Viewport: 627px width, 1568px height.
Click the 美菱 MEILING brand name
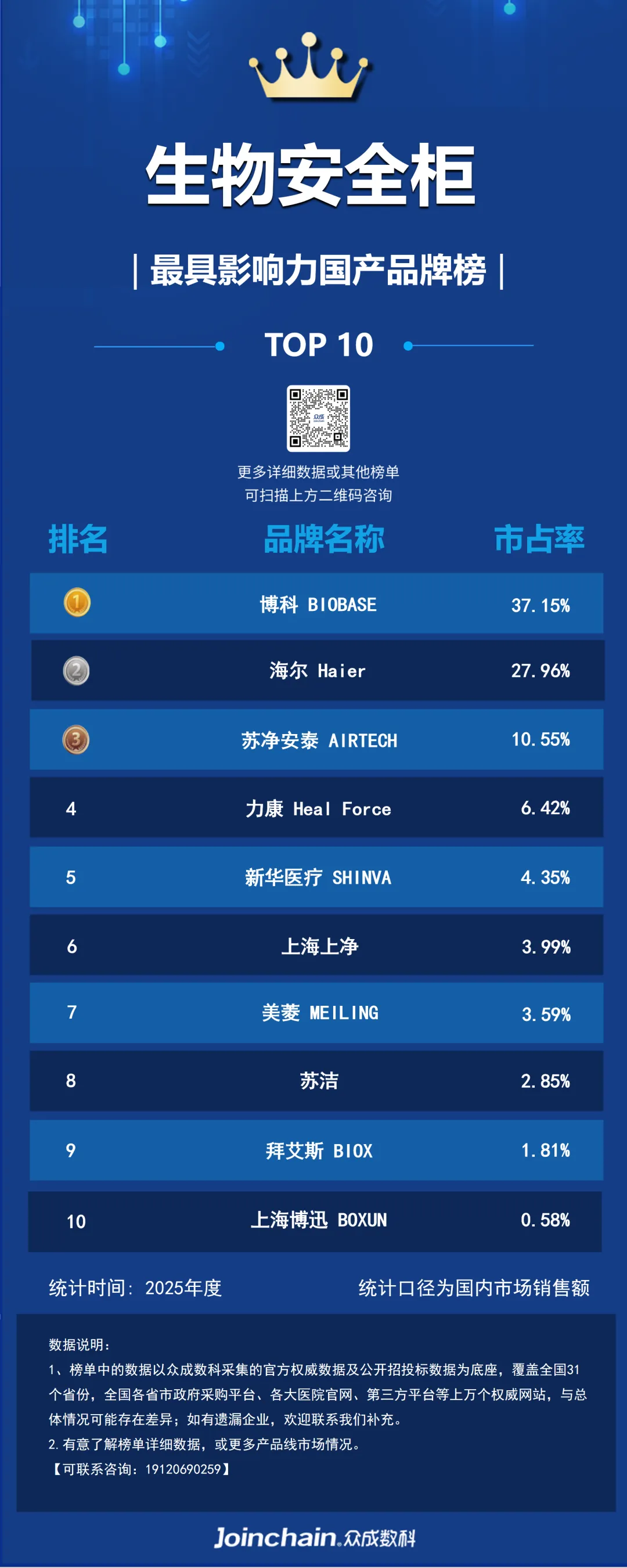[x=319, y=1013]
